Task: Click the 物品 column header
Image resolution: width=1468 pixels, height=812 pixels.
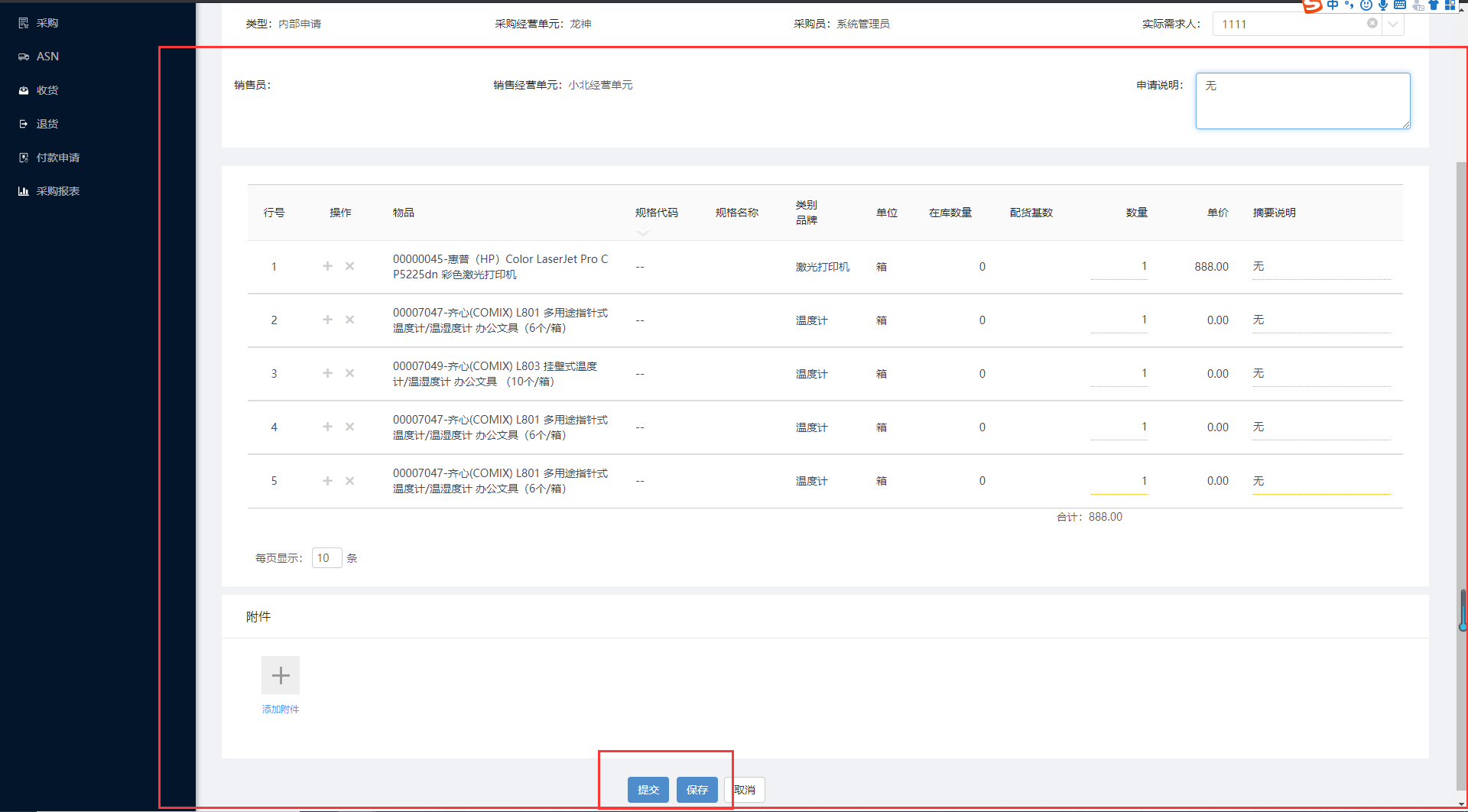Action: [404, 213]
